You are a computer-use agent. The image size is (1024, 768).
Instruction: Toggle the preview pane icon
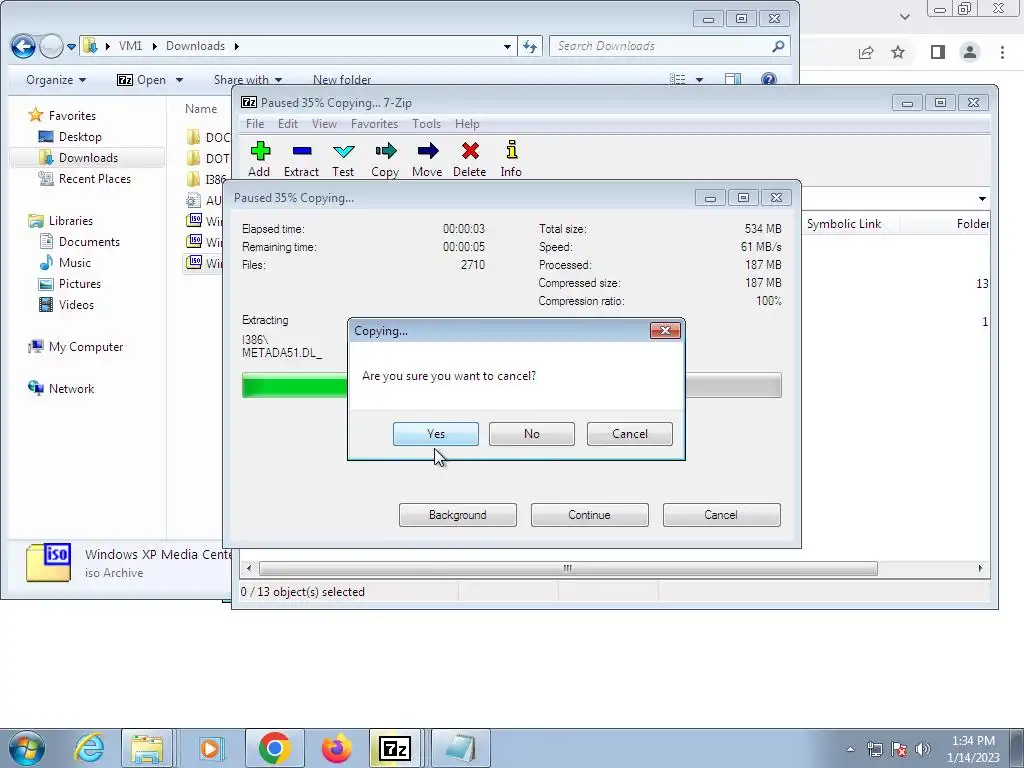click(733, 80)
